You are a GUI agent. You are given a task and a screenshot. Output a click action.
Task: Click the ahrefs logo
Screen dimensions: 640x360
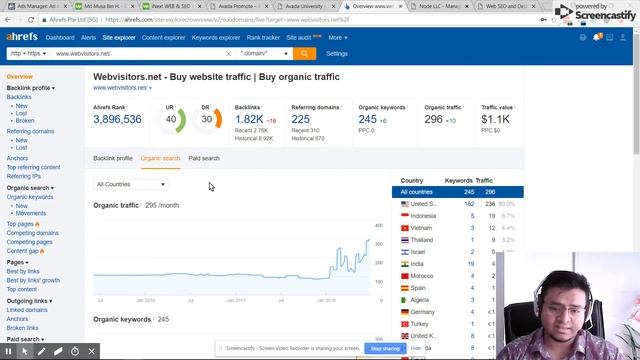click(x=22, y=37)
